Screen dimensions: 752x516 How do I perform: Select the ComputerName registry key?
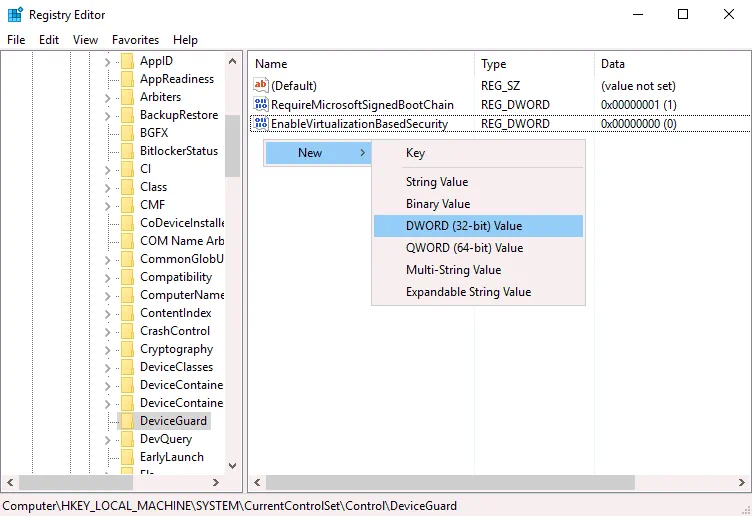point(182,295)
